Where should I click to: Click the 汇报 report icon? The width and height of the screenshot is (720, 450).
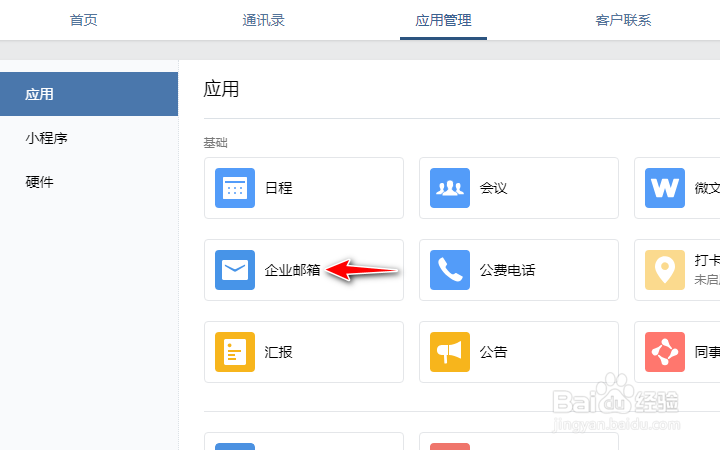coord(235,352)
